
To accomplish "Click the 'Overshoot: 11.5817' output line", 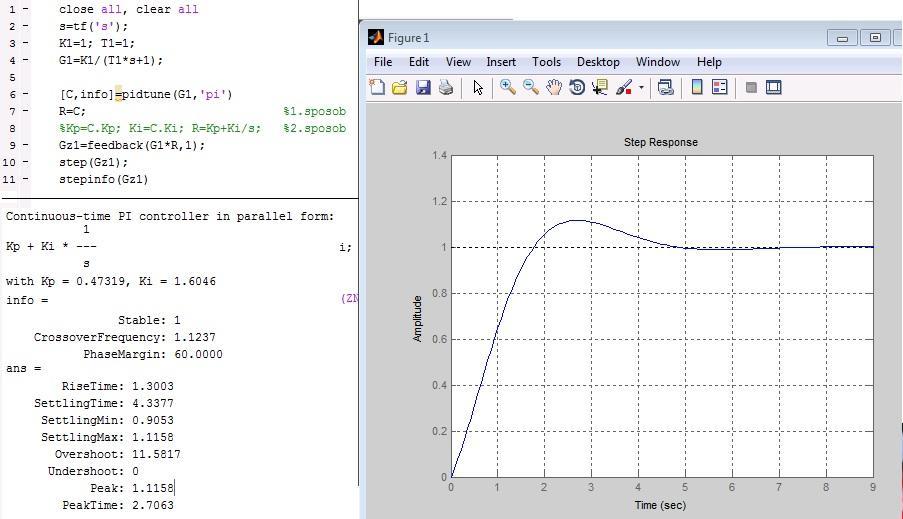I will click(x=117, y=454).
